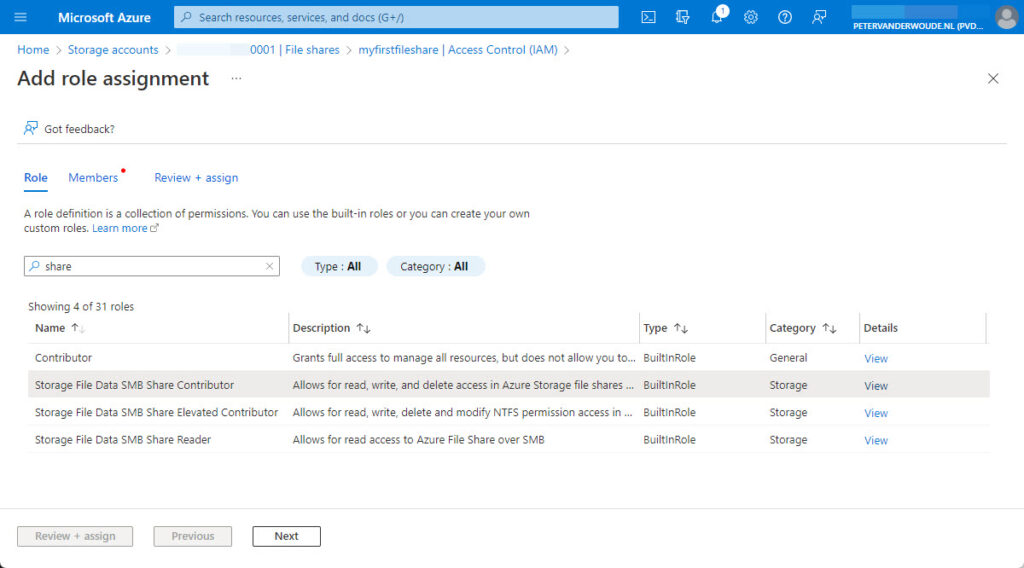Click the Next button
This screenshot has height=568, width=1024.
[286, 536]
